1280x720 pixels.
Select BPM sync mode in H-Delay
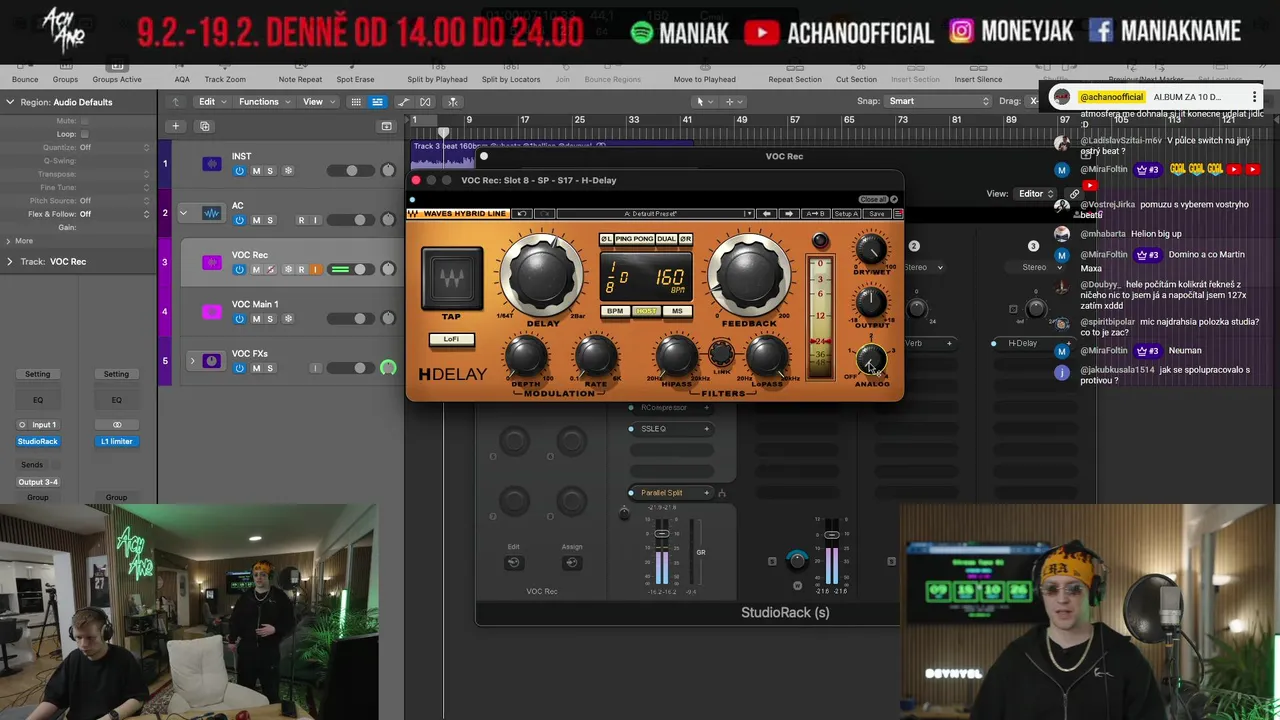pos(615,311)
